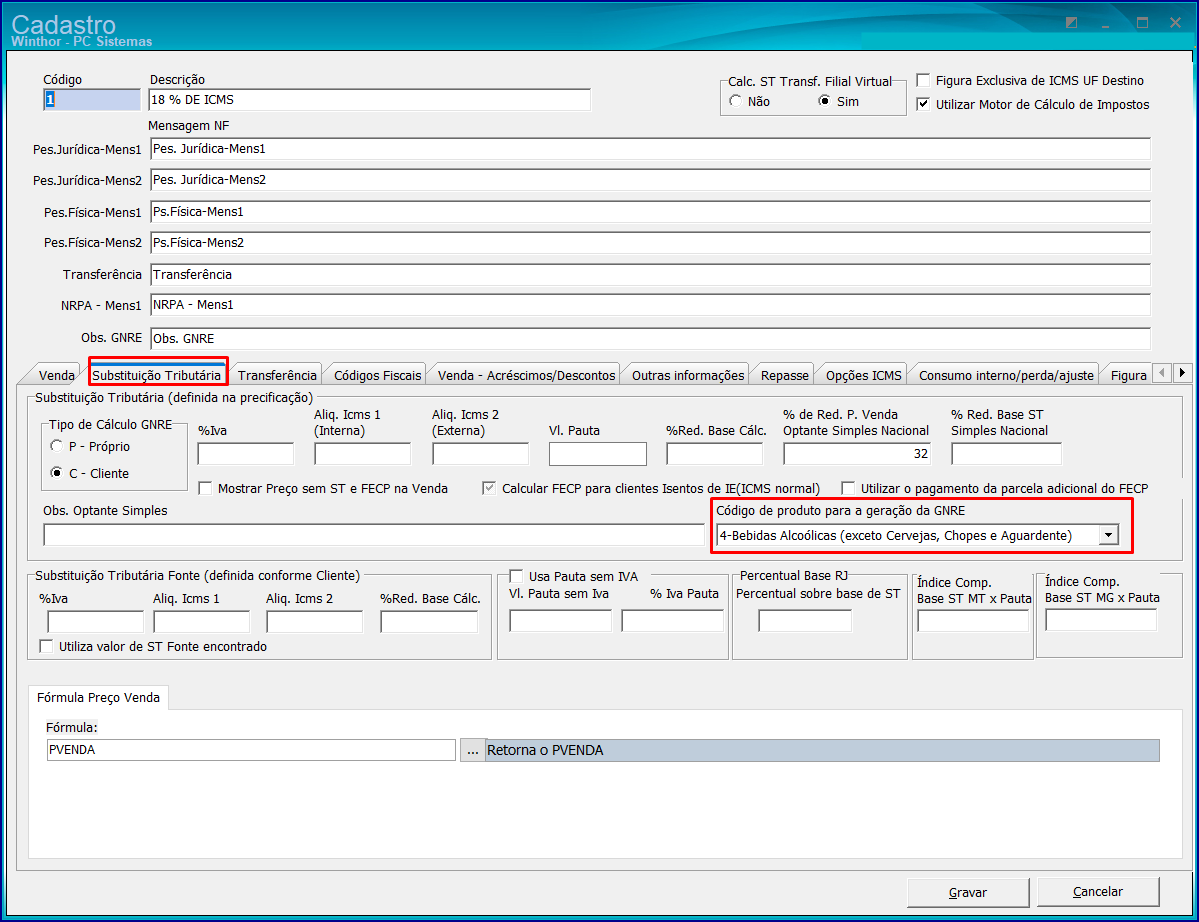Enable Mostrar Preço sem ST e FECP na Venda
1199x922 pixels.
(x=205, y=488)
